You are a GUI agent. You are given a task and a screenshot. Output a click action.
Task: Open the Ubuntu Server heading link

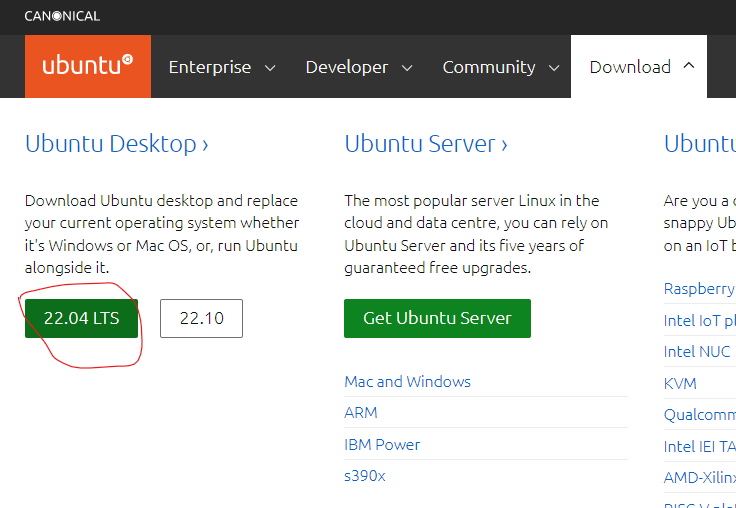point(426,144)
